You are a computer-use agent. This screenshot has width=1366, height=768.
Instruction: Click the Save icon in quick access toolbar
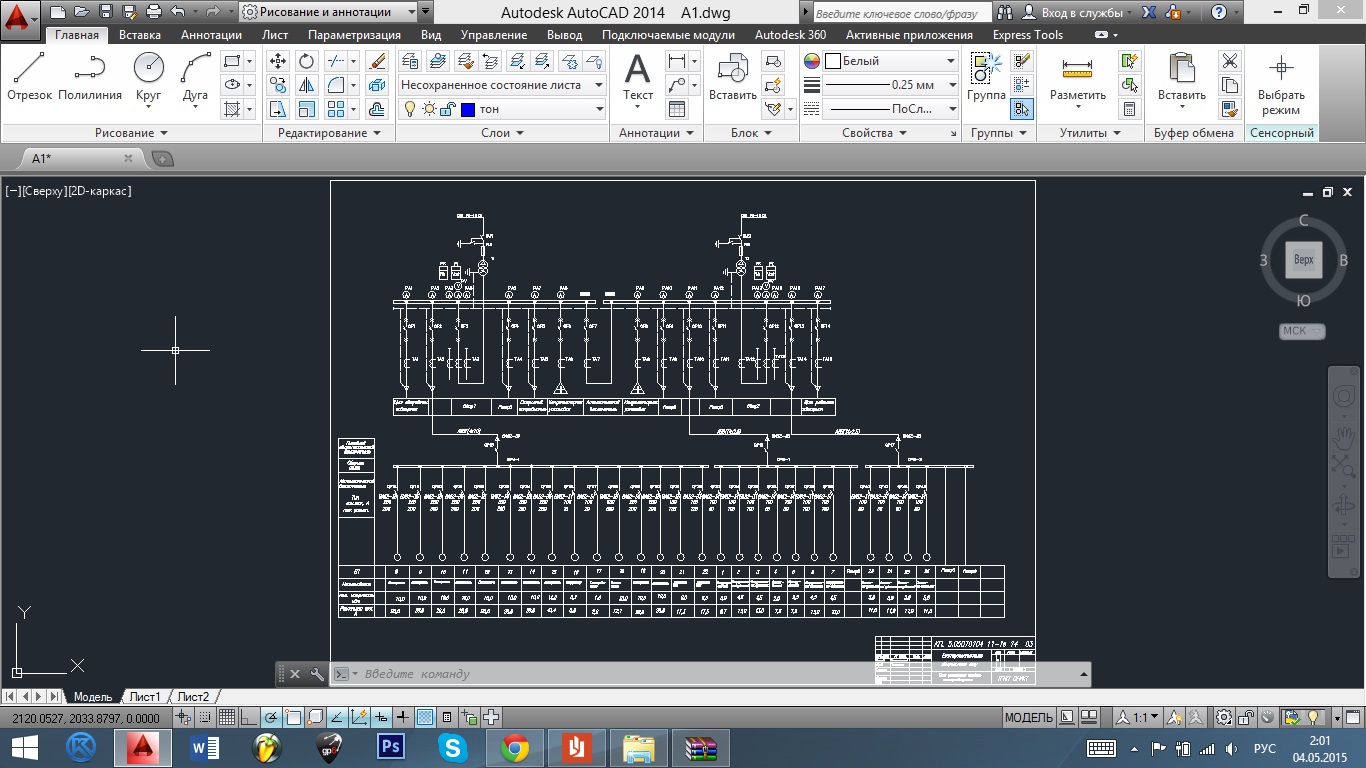(105, 12)
